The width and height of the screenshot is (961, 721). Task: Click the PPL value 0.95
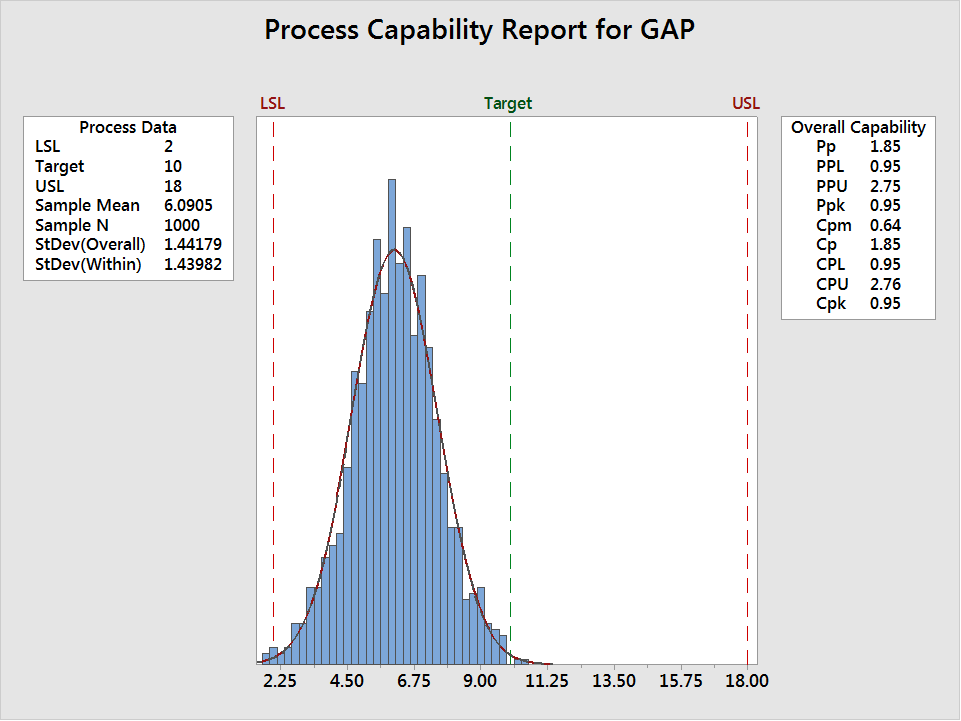tap(885, 166)
